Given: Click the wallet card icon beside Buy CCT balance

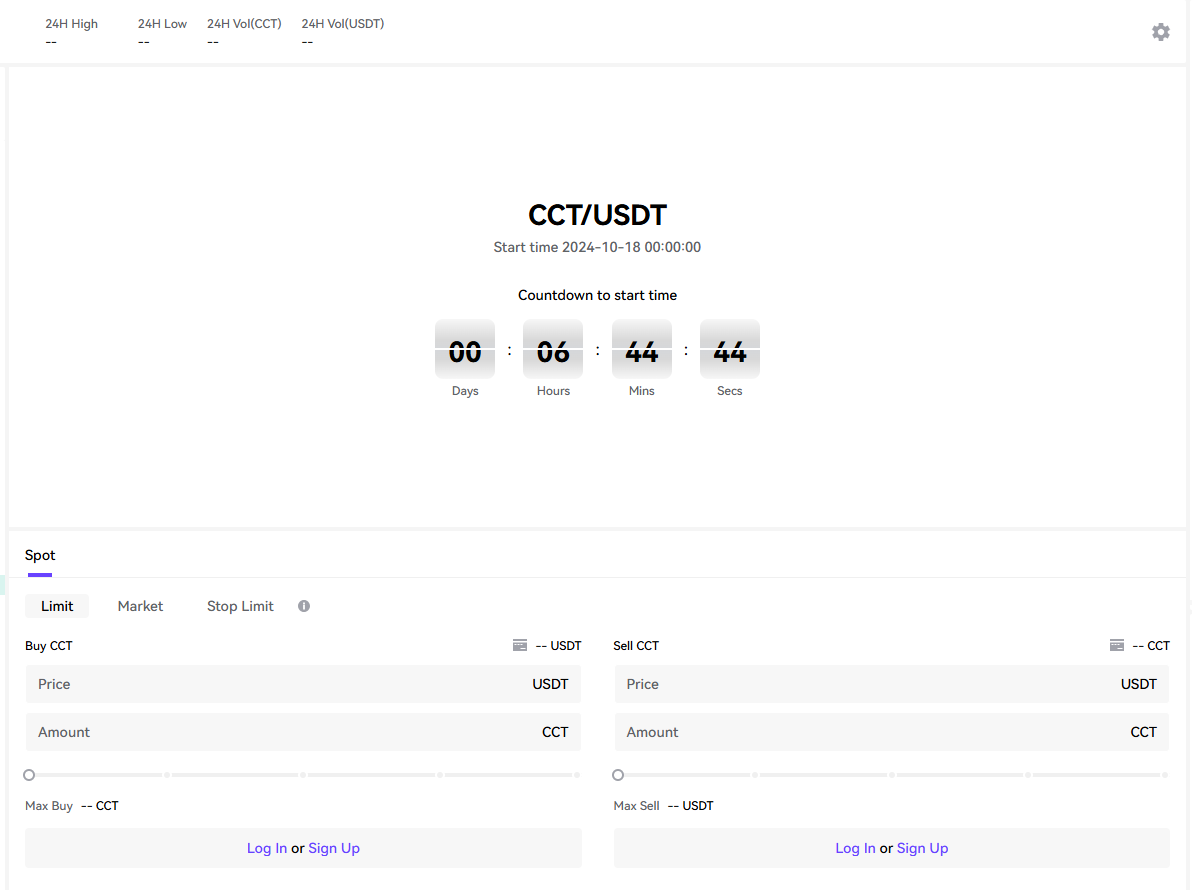Looking at the screenshot, I should (520, 645).
